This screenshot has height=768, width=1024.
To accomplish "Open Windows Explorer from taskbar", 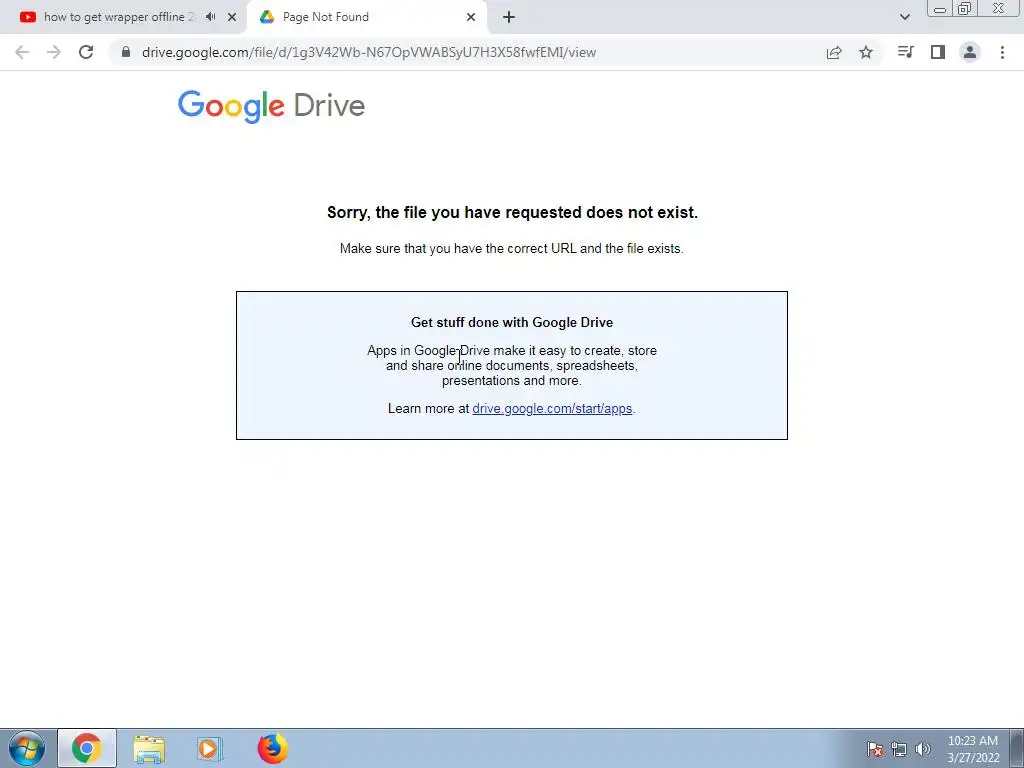I will (x=149, y=748).
